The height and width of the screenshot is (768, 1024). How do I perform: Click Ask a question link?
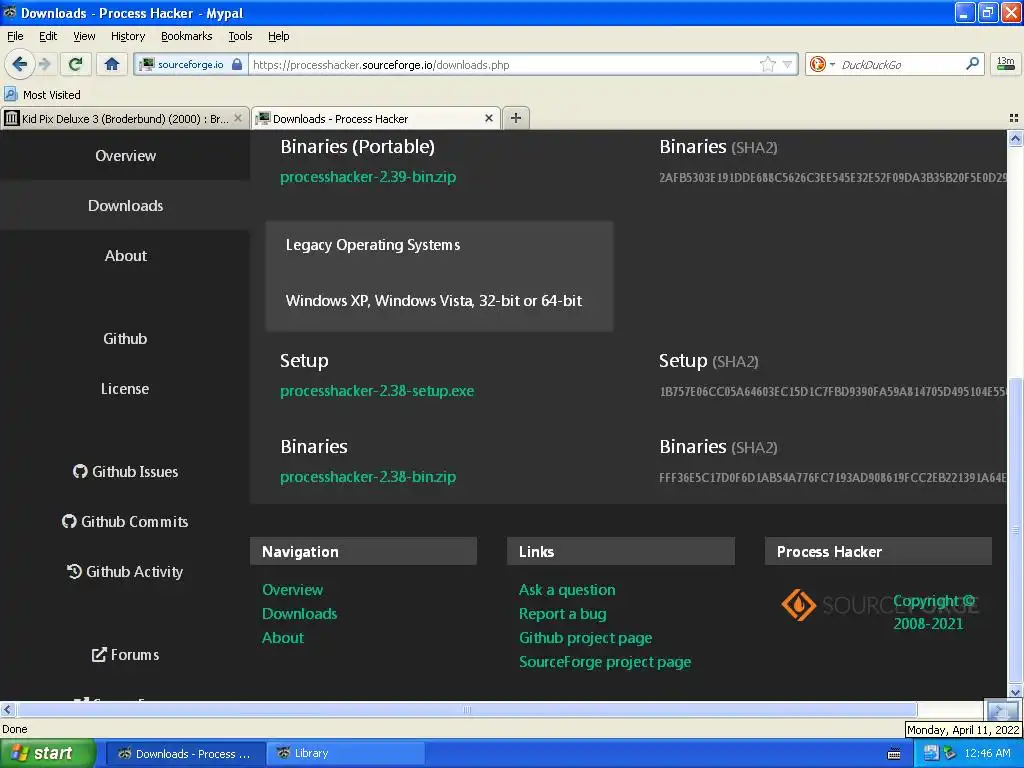coord(567,590)
